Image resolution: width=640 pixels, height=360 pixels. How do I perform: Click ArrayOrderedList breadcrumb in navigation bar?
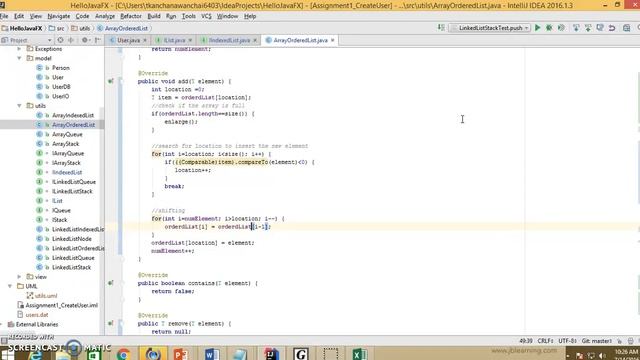[122, 28]
